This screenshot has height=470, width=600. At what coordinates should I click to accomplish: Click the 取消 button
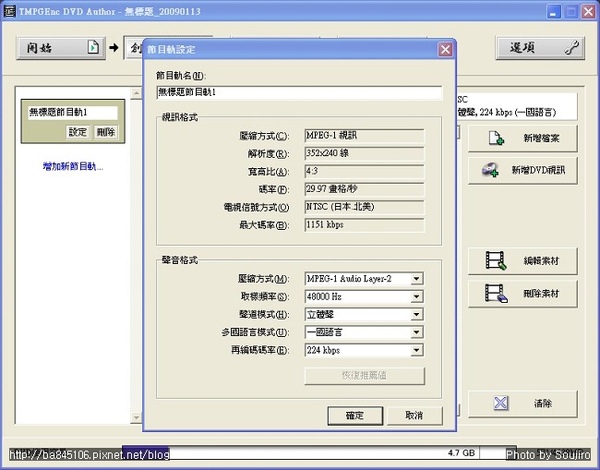click(414, 416)
